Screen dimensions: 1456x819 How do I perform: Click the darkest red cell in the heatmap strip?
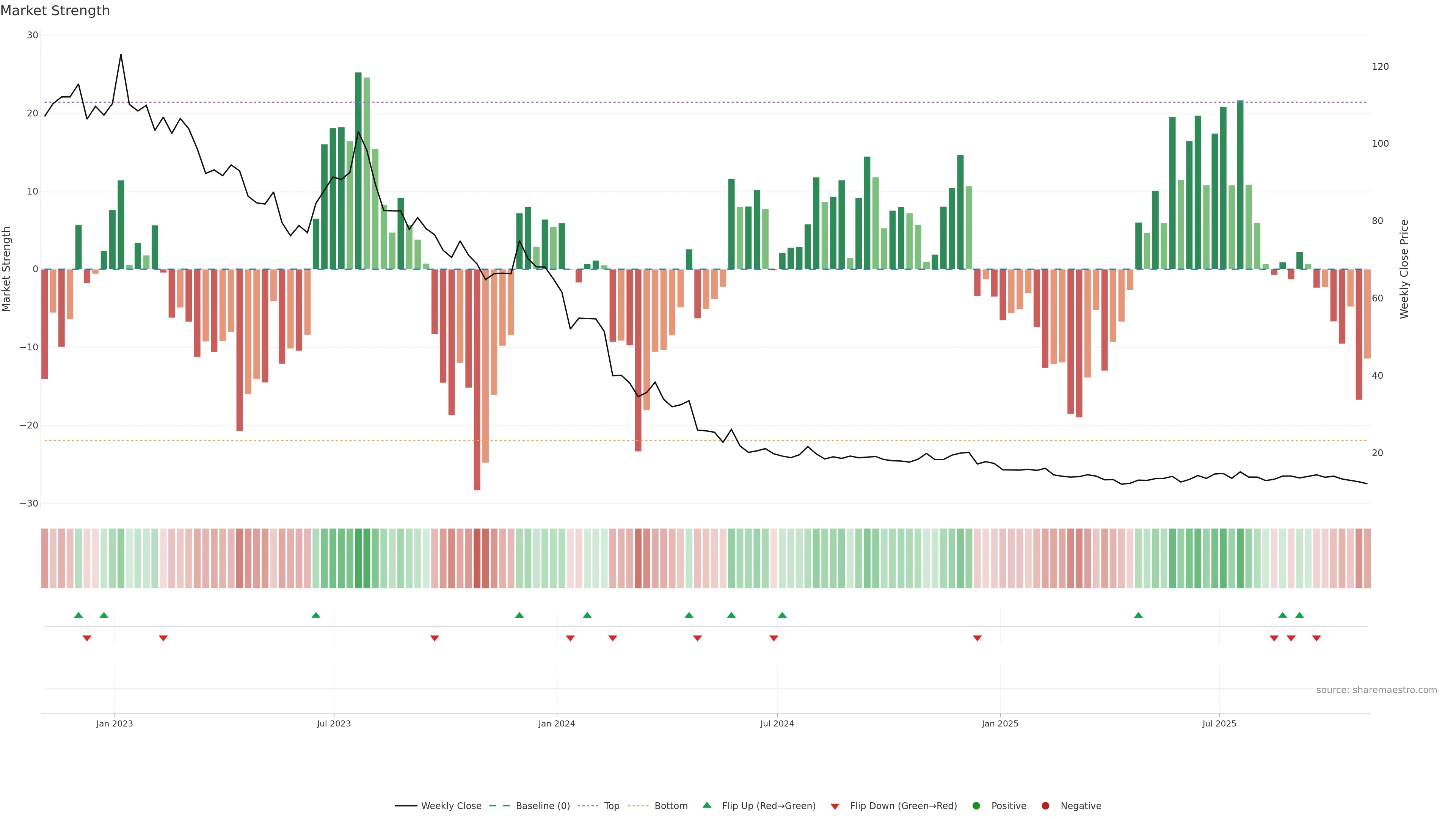pos(477,558)
